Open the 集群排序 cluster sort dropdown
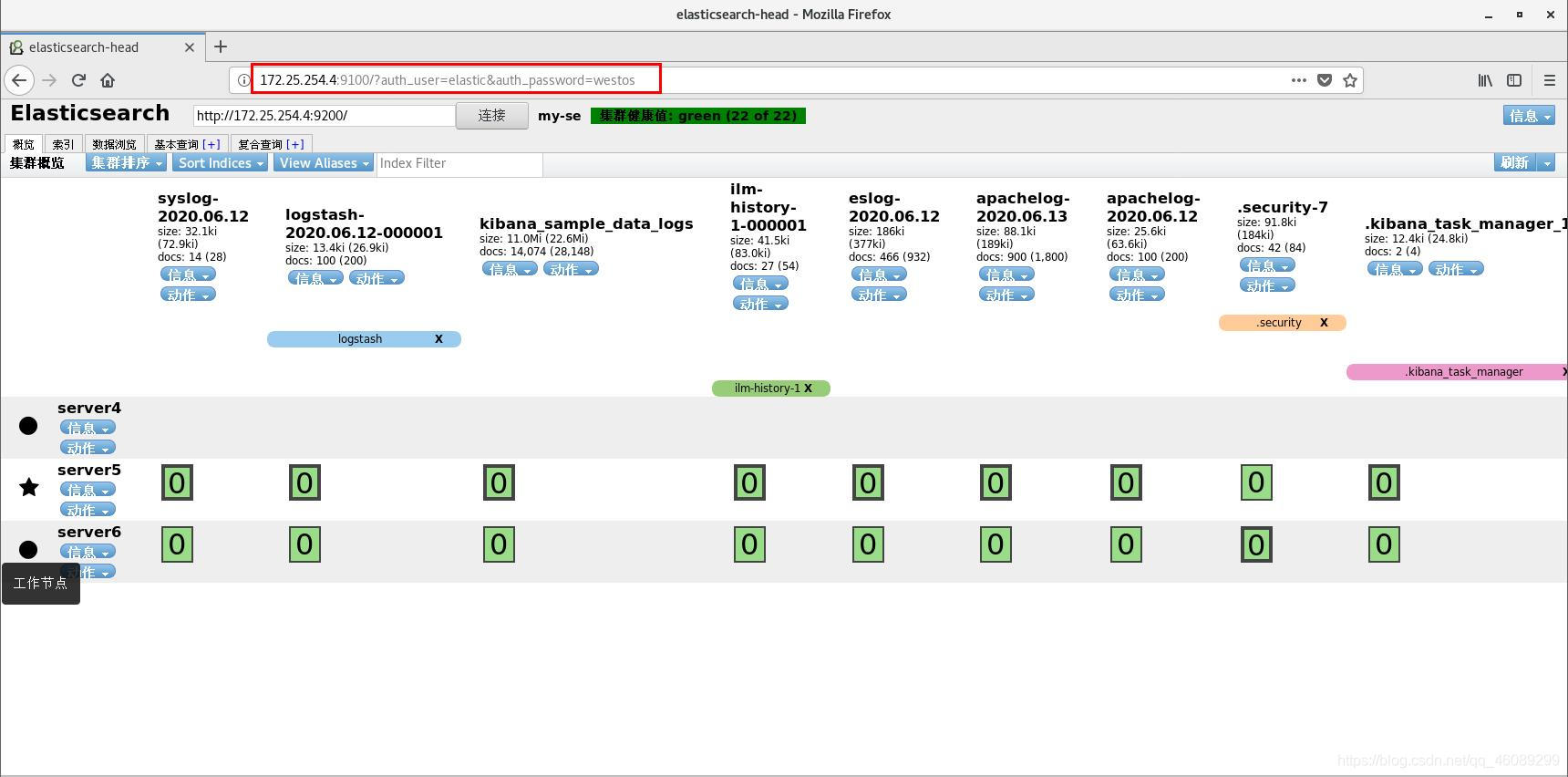Screen dimensions: 1568x777 coord(126,162)
